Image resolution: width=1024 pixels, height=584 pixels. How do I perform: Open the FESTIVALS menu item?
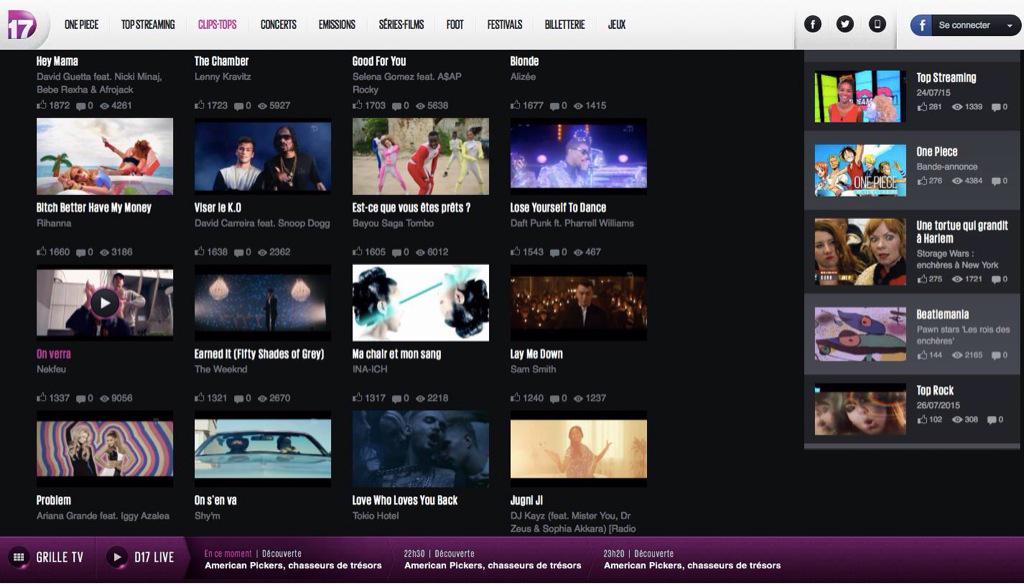coord(505,25)
